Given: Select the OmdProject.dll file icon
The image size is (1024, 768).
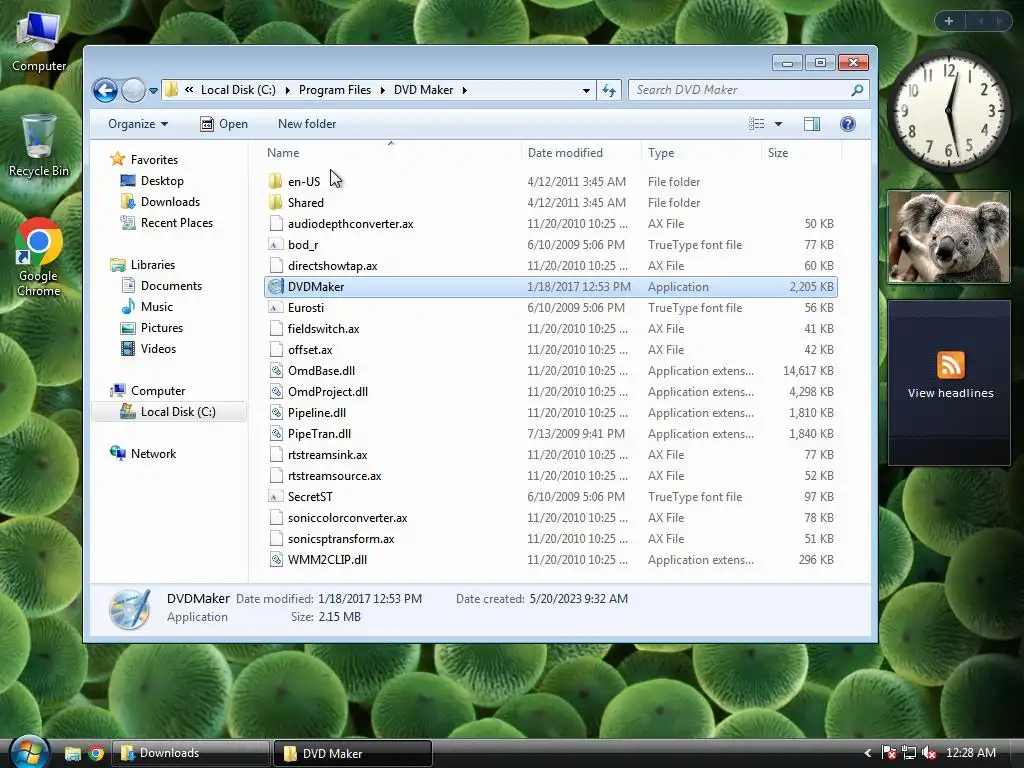Looking at the screenshot, I should [276, 392].
